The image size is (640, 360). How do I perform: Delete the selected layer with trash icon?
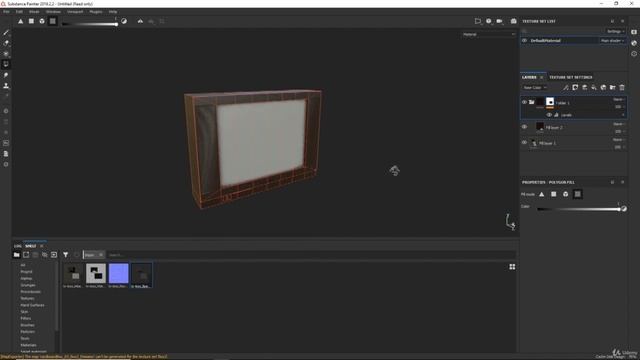pyautogui.click(x=622, y=87)
